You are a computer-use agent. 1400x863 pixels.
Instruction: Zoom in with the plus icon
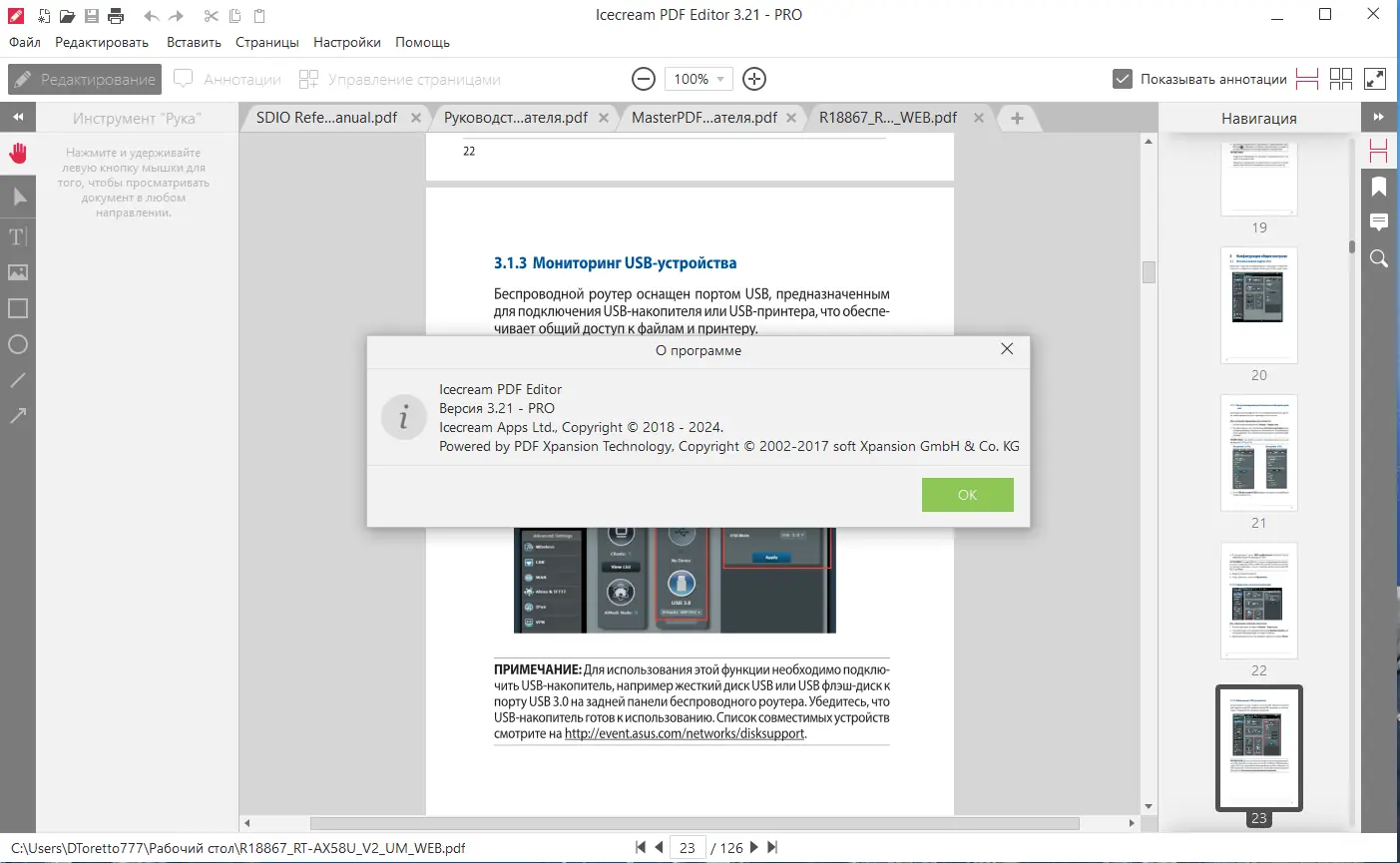tap(754, 79)
